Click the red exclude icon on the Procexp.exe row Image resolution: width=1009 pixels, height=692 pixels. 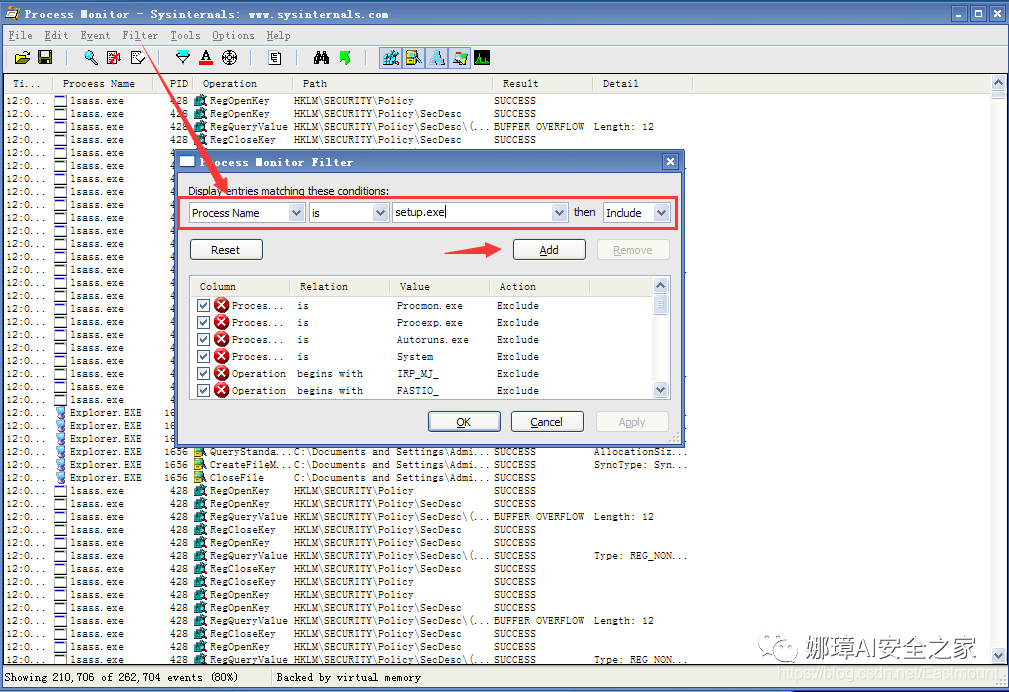[221, 323]
